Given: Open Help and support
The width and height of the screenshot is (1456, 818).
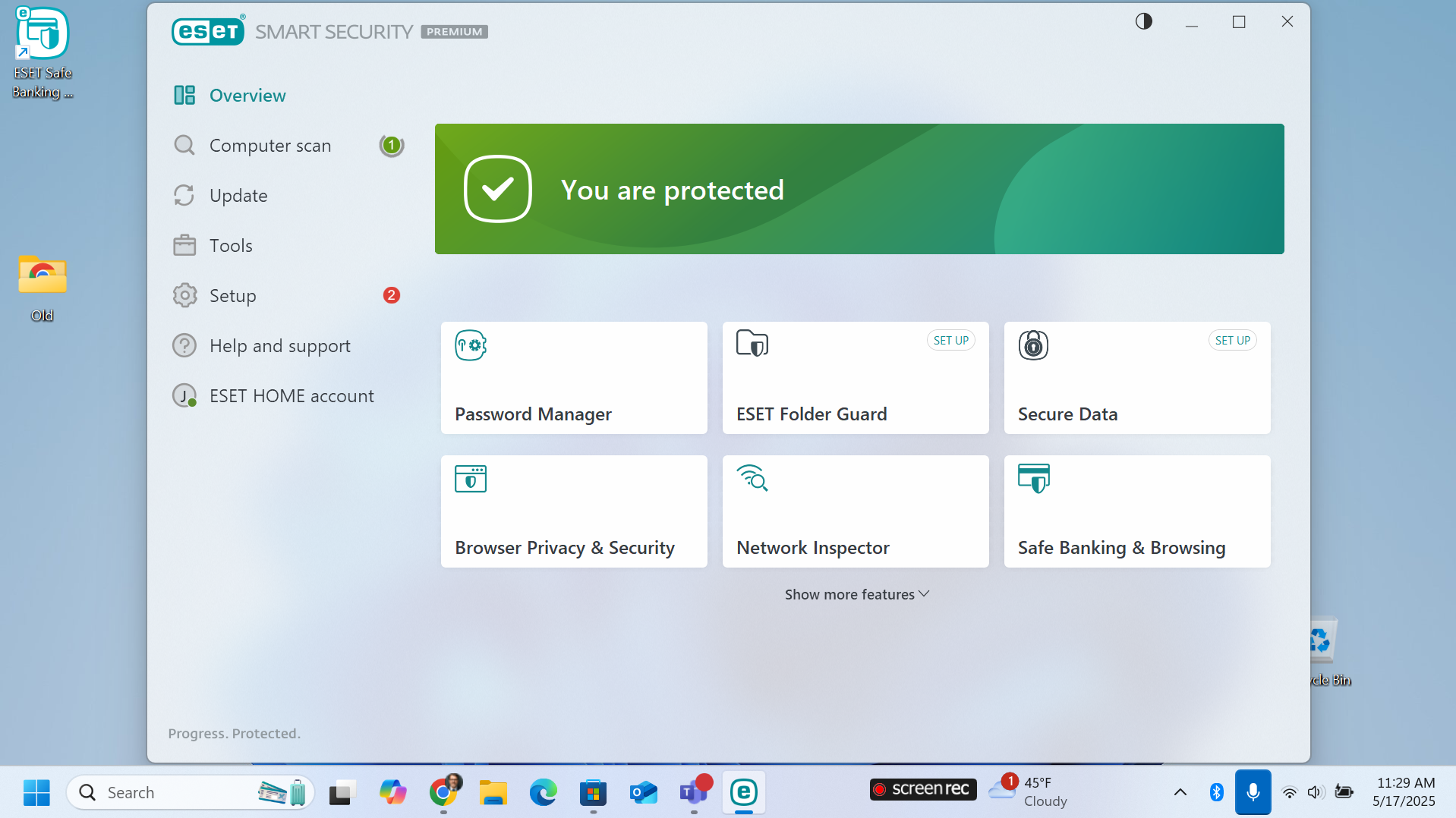Looking at the screenshot, I should pos(279,346).
